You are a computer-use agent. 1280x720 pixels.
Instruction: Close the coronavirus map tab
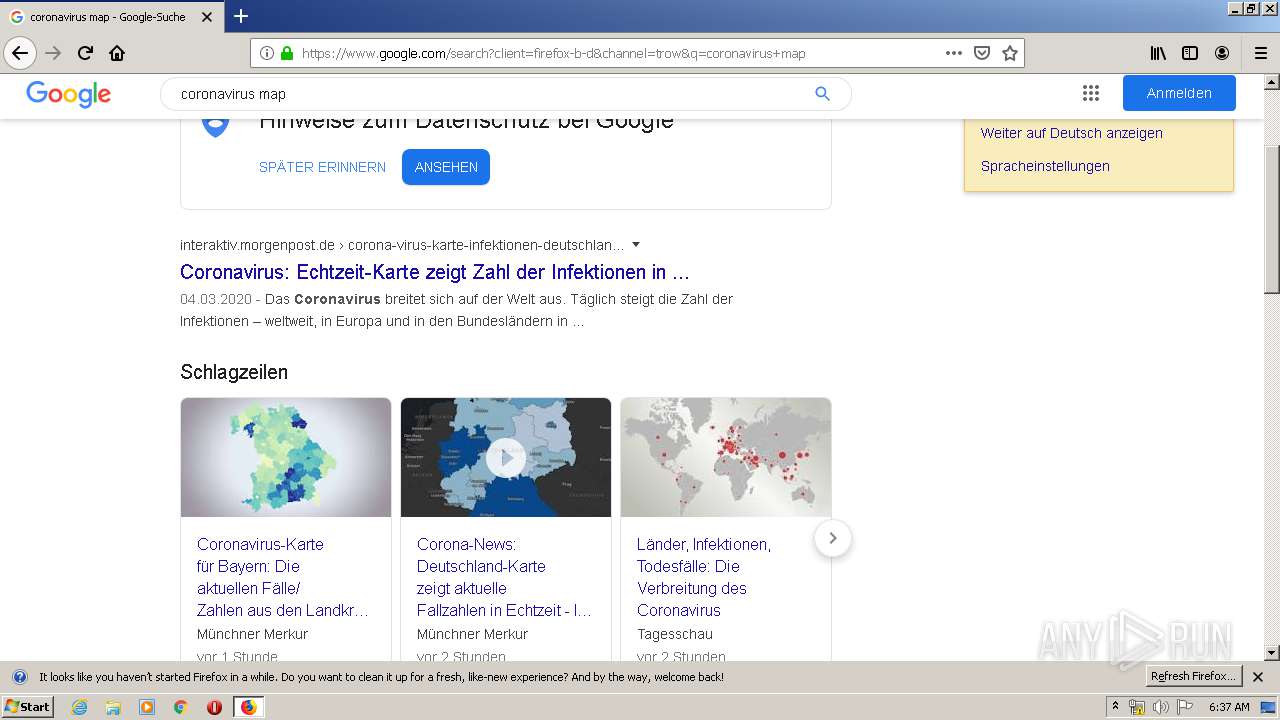pyautogui.click(x=205, y=17)
